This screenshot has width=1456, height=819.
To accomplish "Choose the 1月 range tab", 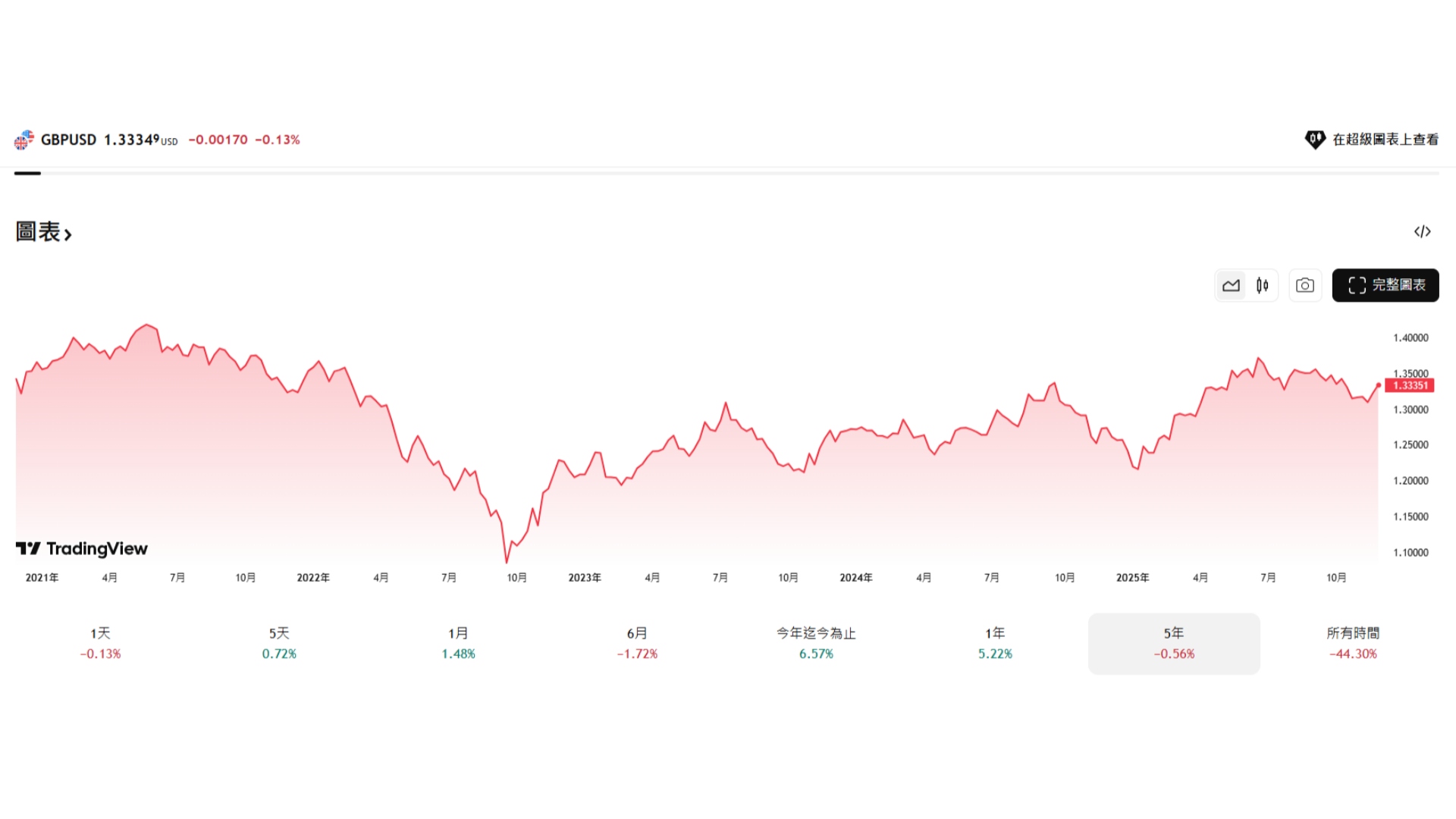I will [x=458, y=643].
